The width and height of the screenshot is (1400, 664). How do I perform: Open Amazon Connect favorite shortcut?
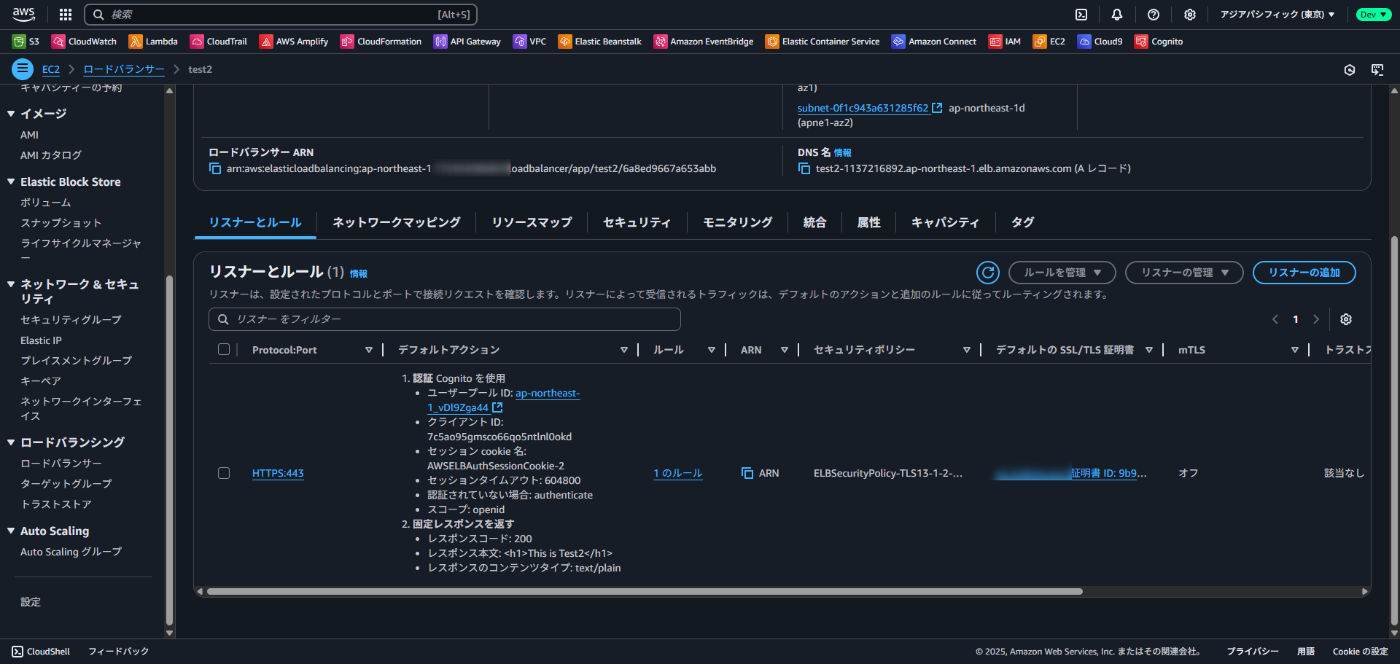(934, 41)
